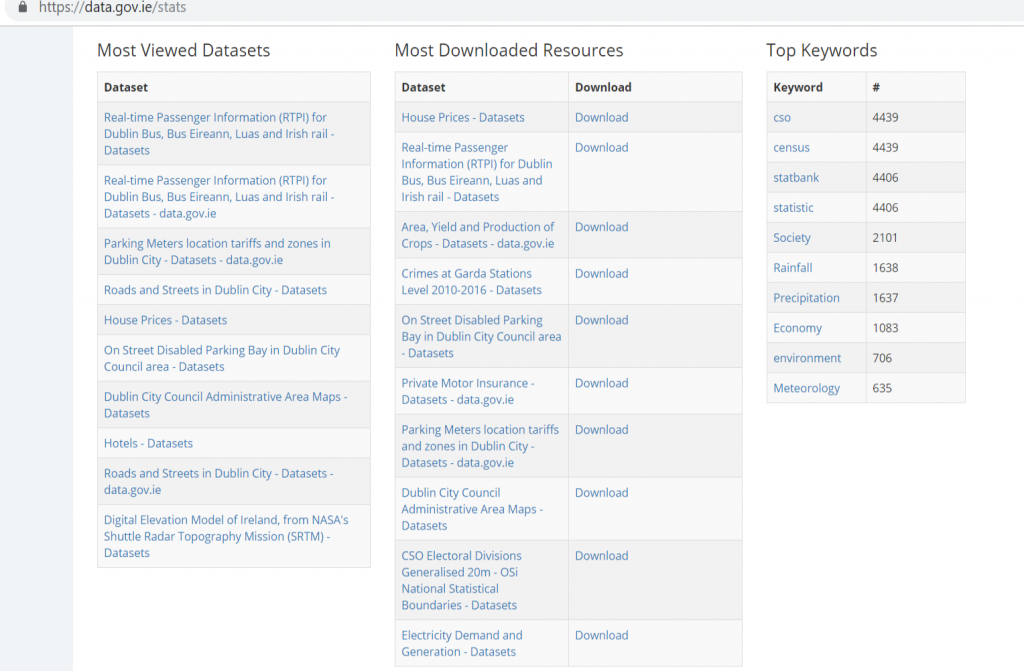Screen dimensions: 1024x671
Task: Download Area, Yield and Production of Crops
Action: coord(601,227)
